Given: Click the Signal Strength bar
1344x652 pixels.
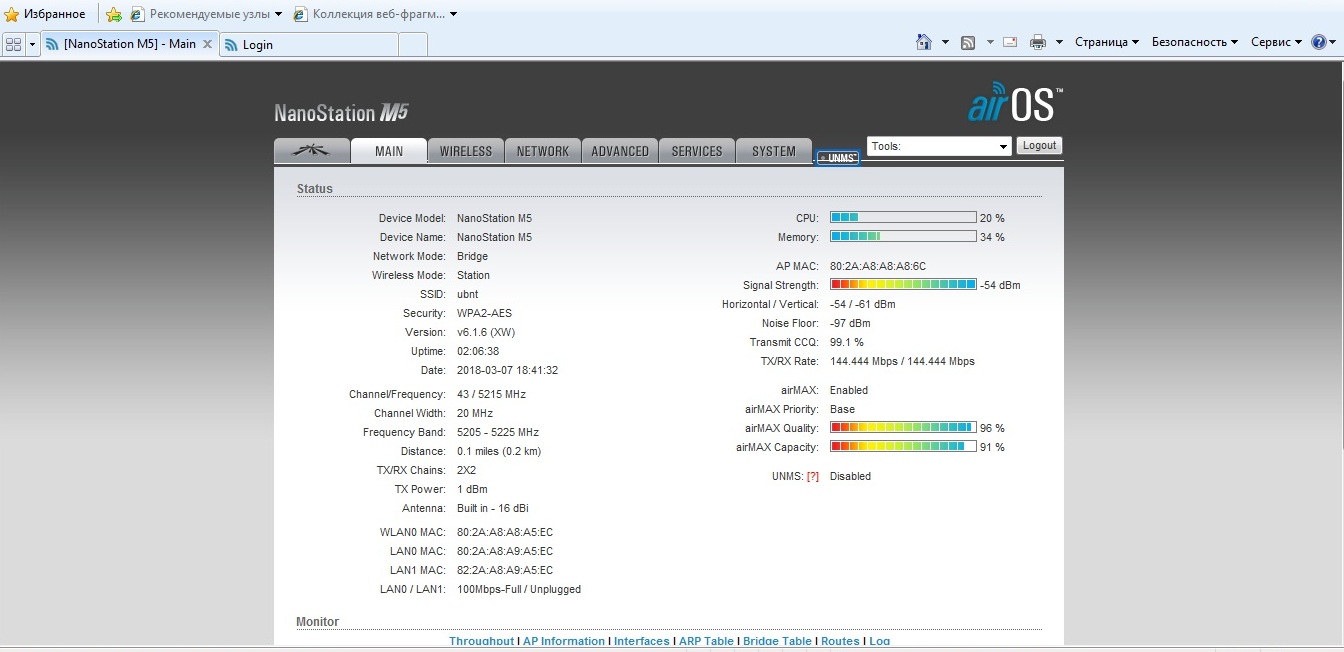Looking at the screenshot, I should pyautogui.click(x=903, y=285).
